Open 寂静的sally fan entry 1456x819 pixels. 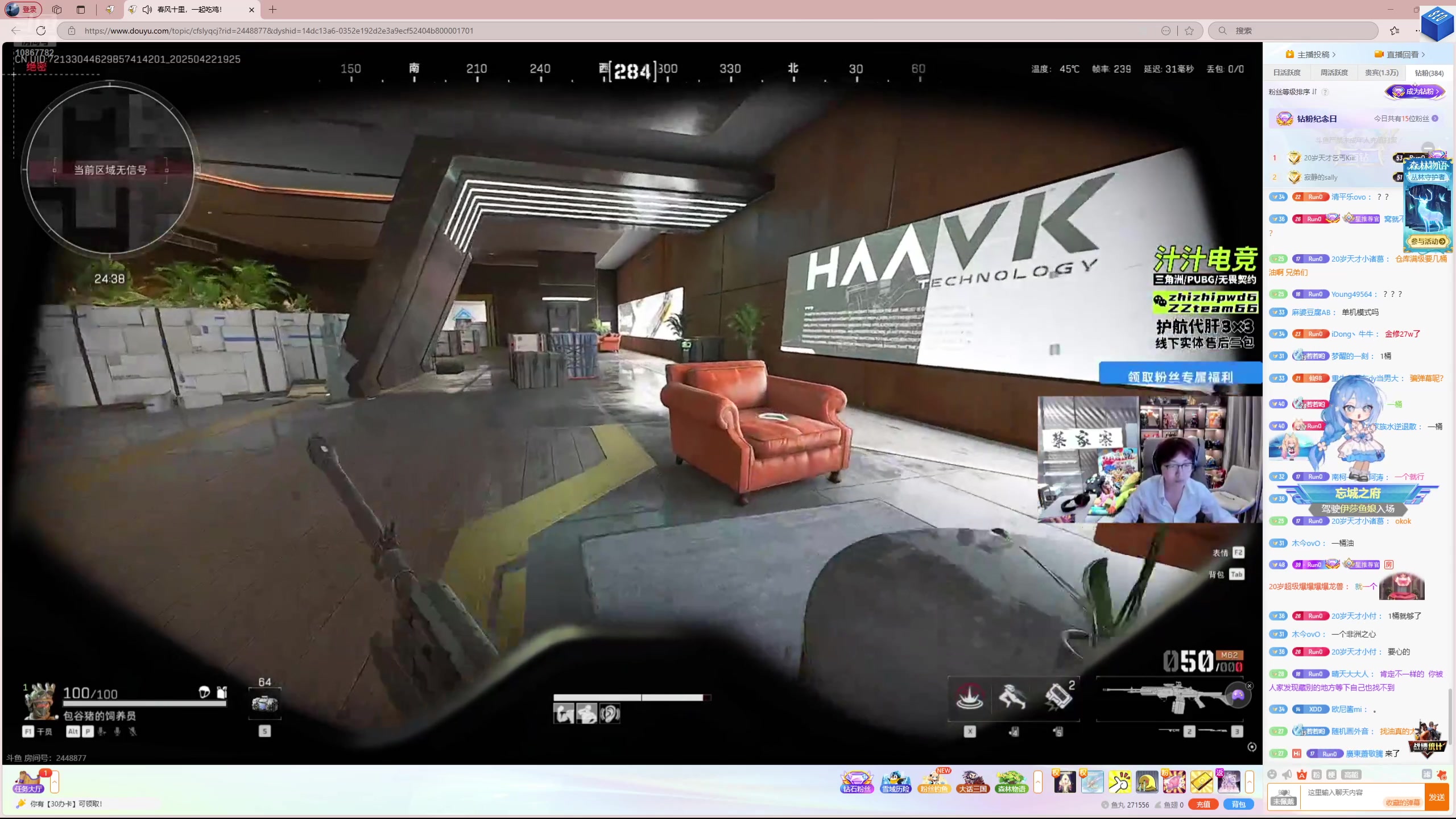pyautogui.click(x=1320, y=177)
